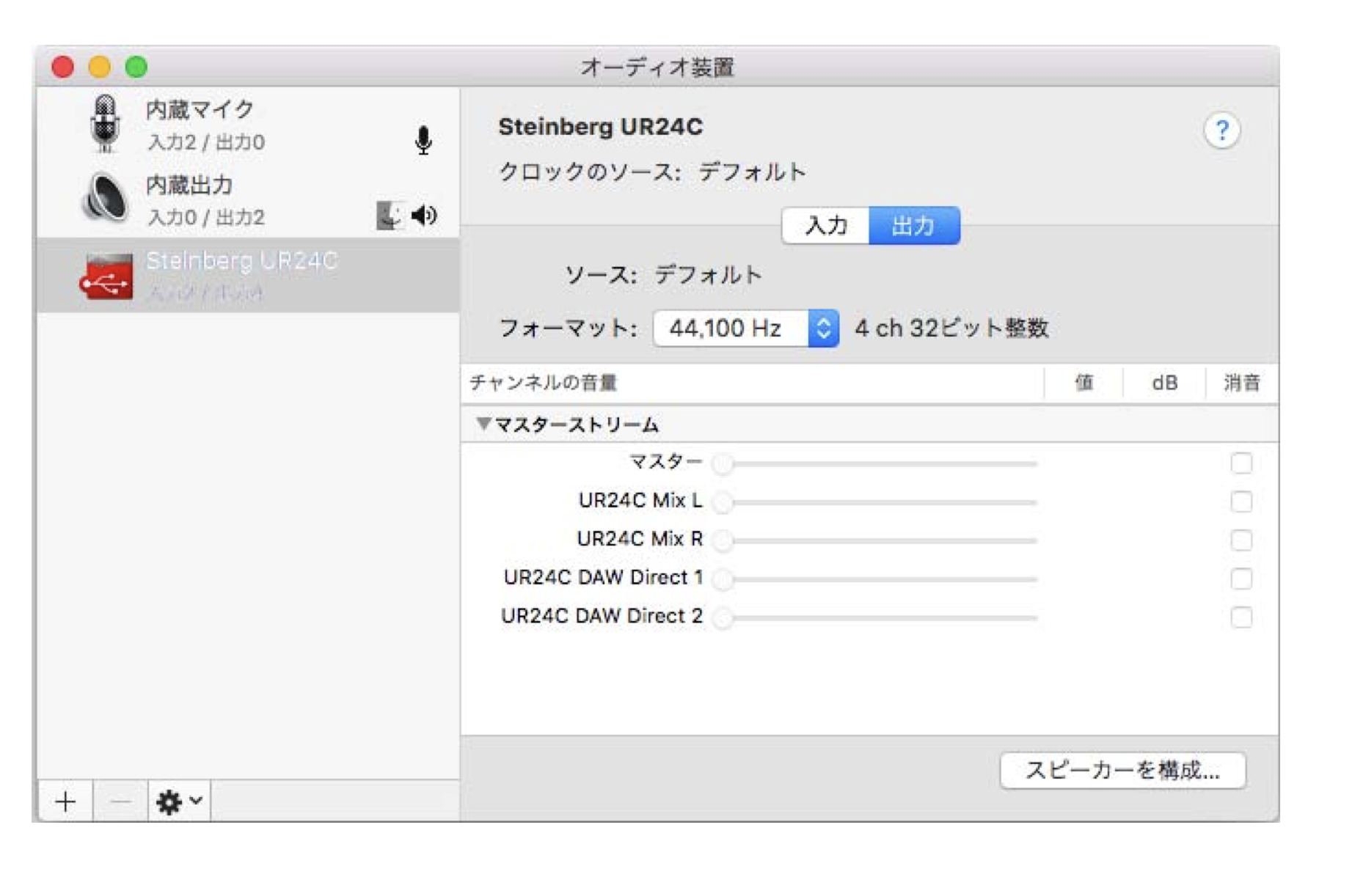Viewport: 1363px width, 896px height.
Task: Add a new device with plus button
Action: 65,801
